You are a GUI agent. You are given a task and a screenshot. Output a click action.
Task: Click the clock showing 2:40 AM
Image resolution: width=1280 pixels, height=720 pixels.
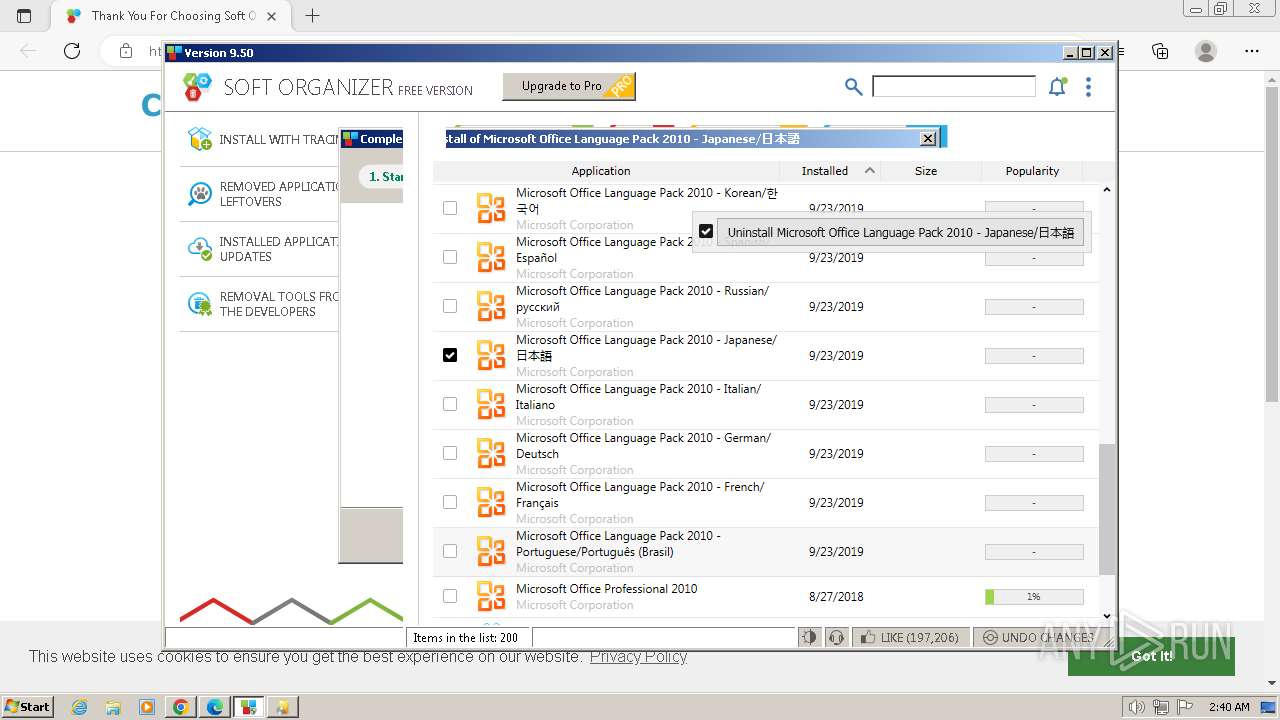(1229, 707)
